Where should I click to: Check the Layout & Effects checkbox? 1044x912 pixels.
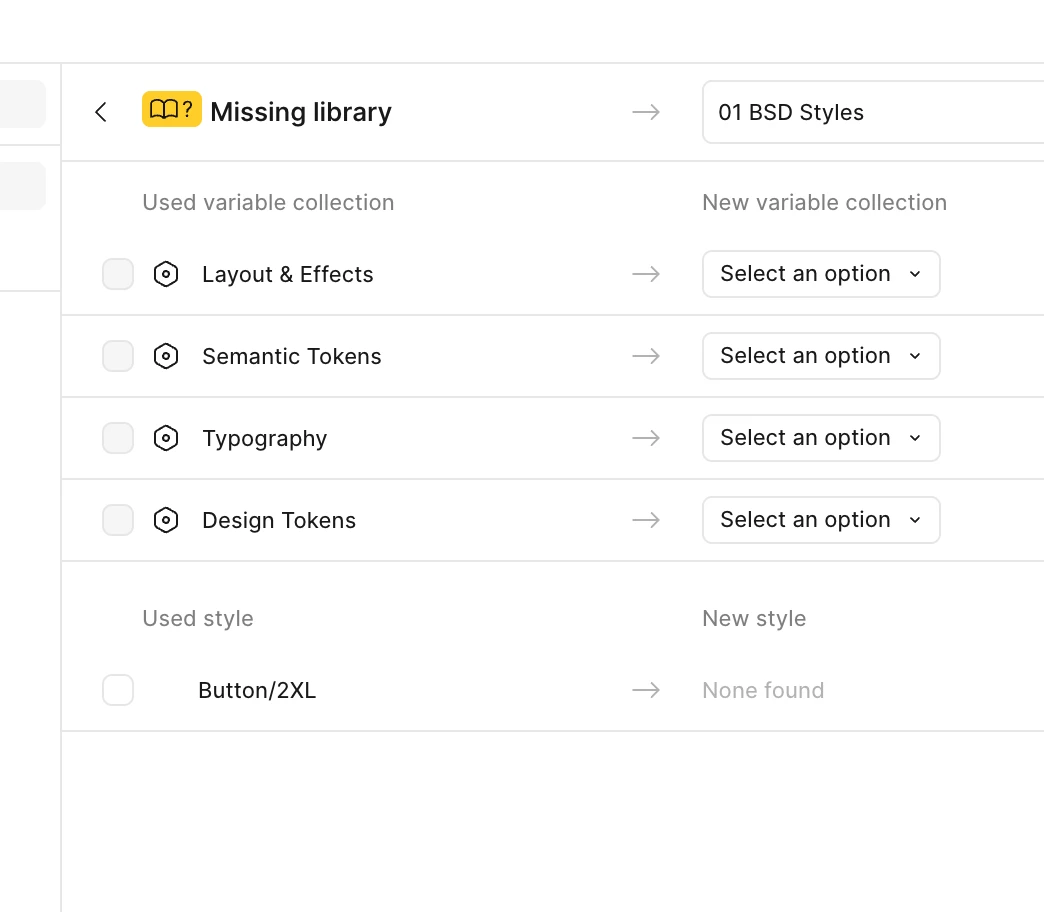(118, 274)
